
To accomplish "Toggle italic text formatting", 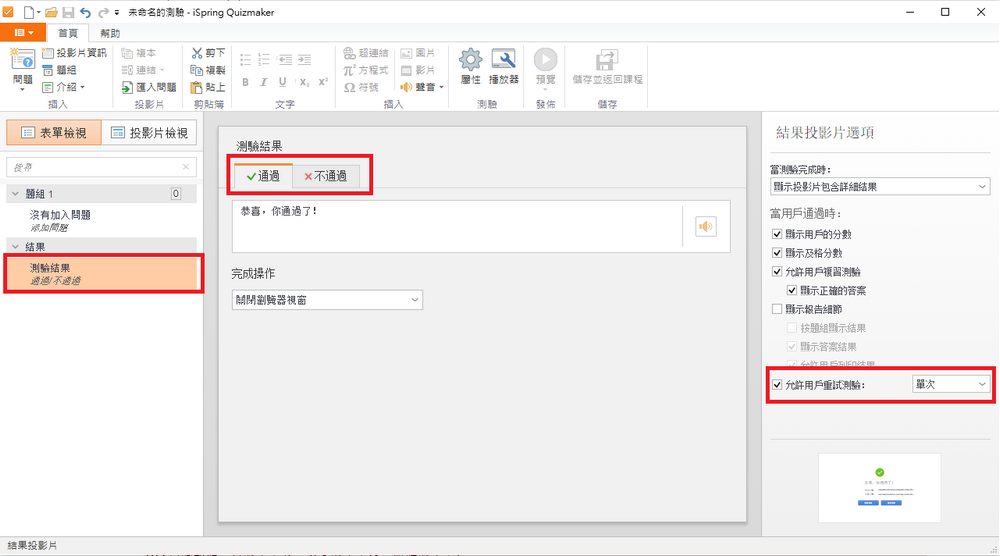I will (x=263, y=82).
